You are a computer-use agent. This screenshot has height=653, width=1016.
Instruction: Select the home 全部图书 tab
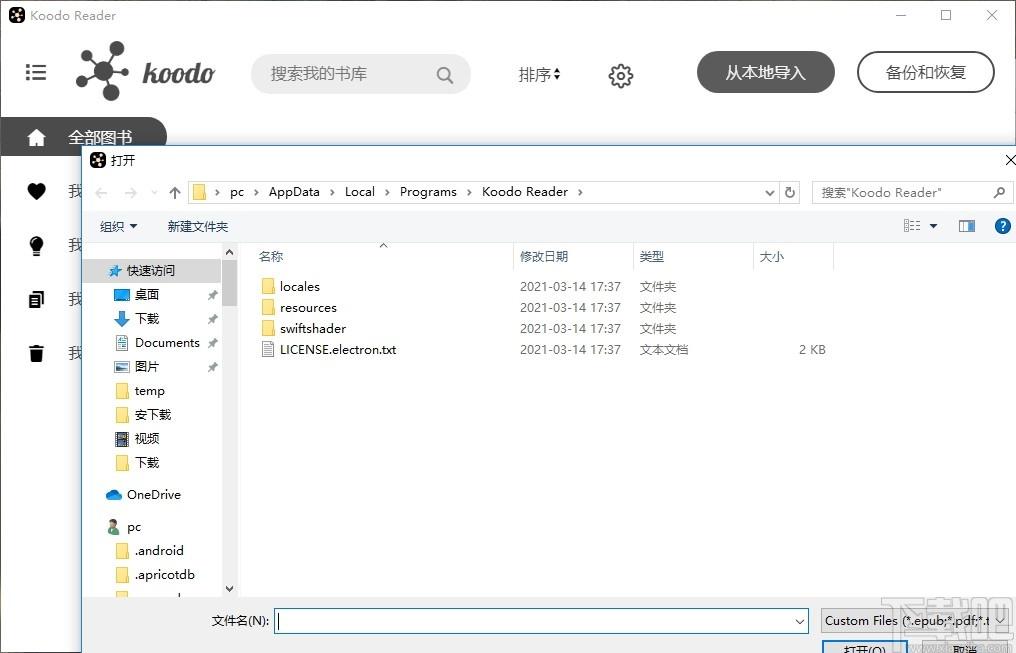tap(83, 137)
